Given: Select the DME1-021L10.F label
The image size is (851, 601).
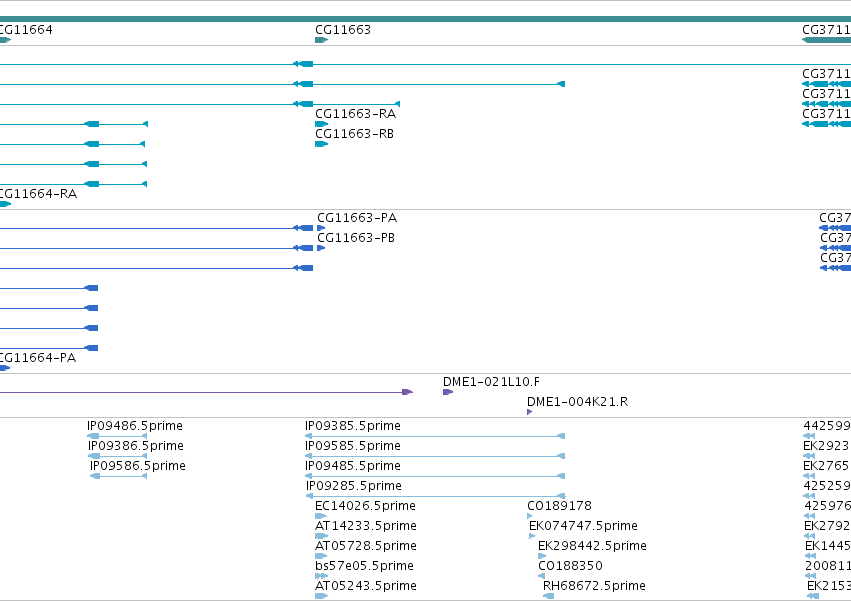Looking at the screenshot, I should 491,382.
